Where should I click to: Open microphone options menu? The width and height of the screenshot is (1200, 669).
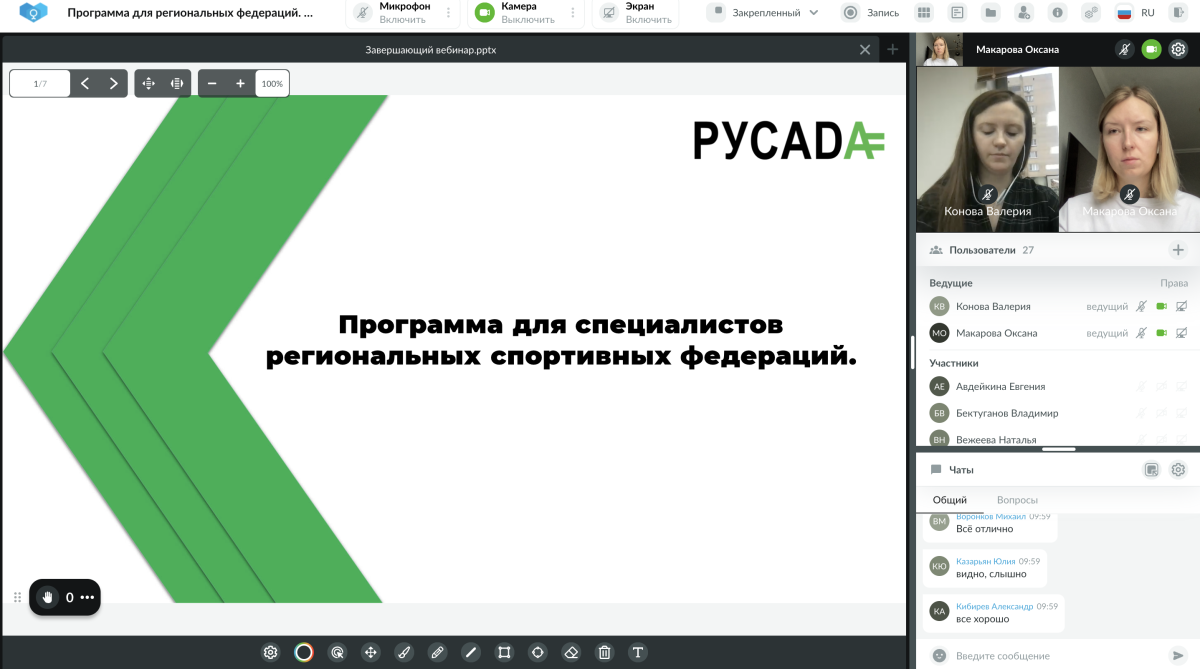coord(448,13)
